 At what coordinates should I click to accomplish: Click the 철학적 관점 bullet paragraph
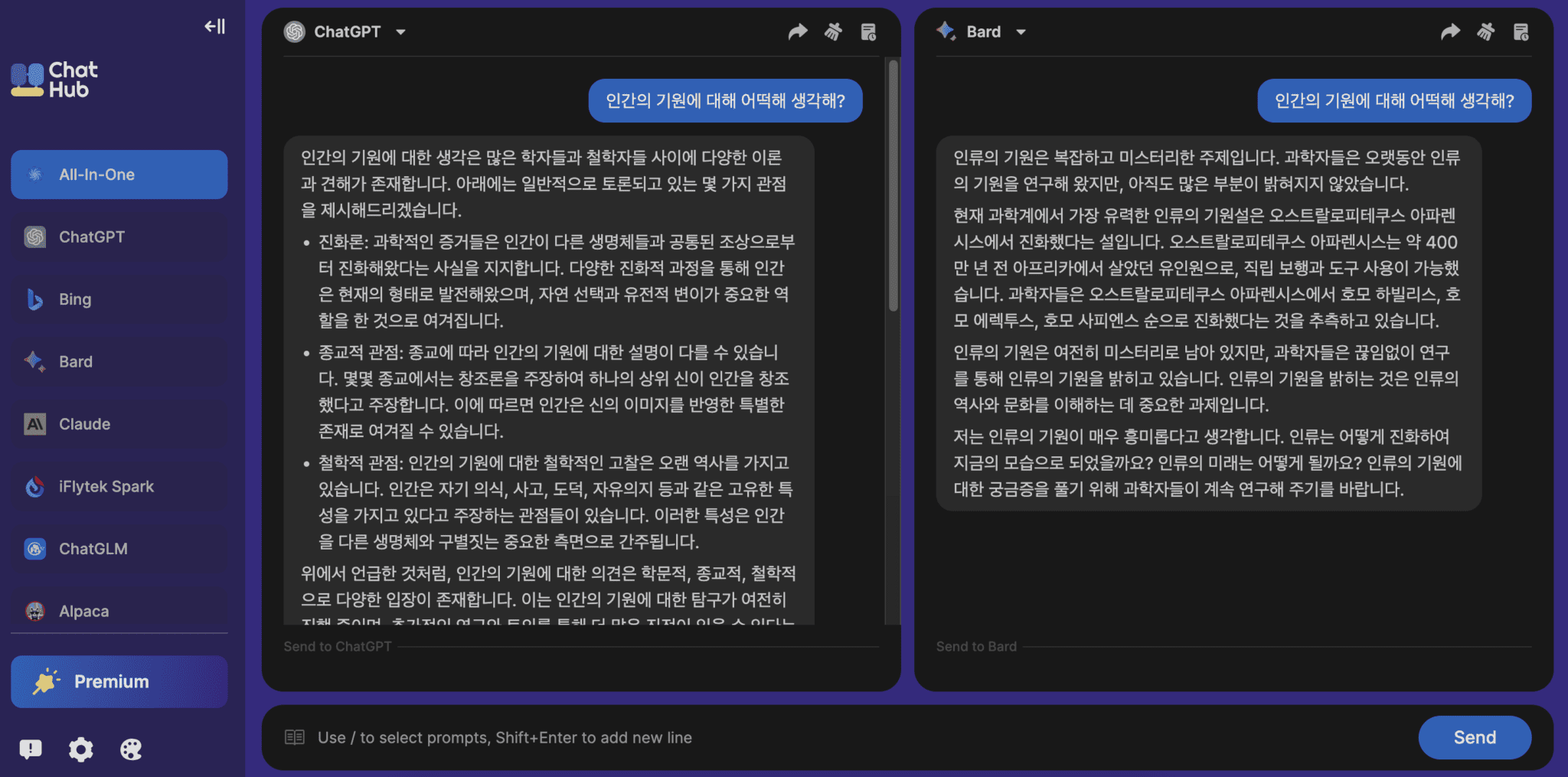pyautogui.click(x=556, y=502)
